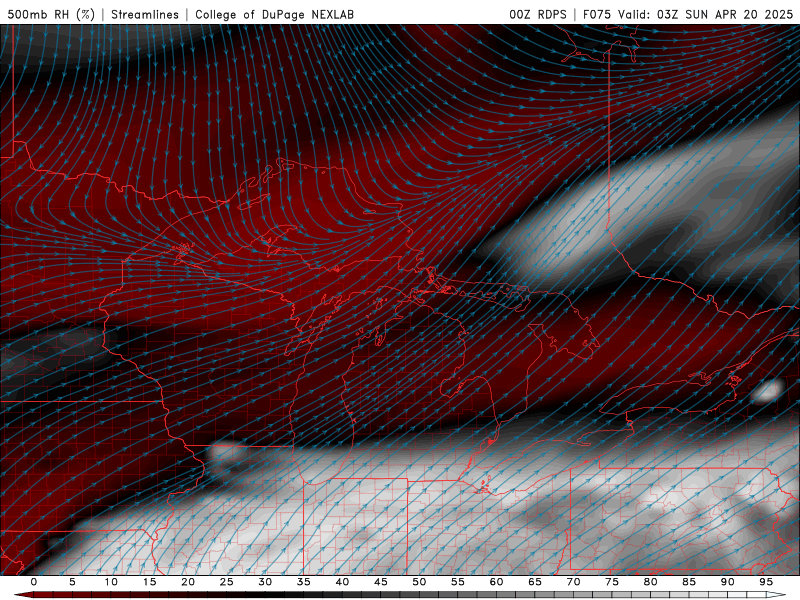The image size is (800, 600).
Task: Choose the "75" scale label
Action: pyautogui.click(x=612, y=582)
